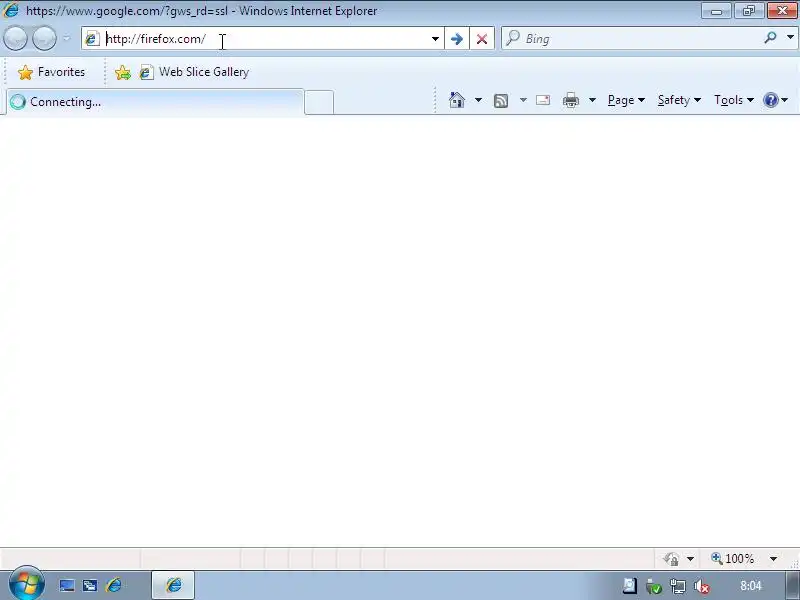Screen dimensions: 800x600
Task: Click the RSS feeds icon
Action: (501, 101)
